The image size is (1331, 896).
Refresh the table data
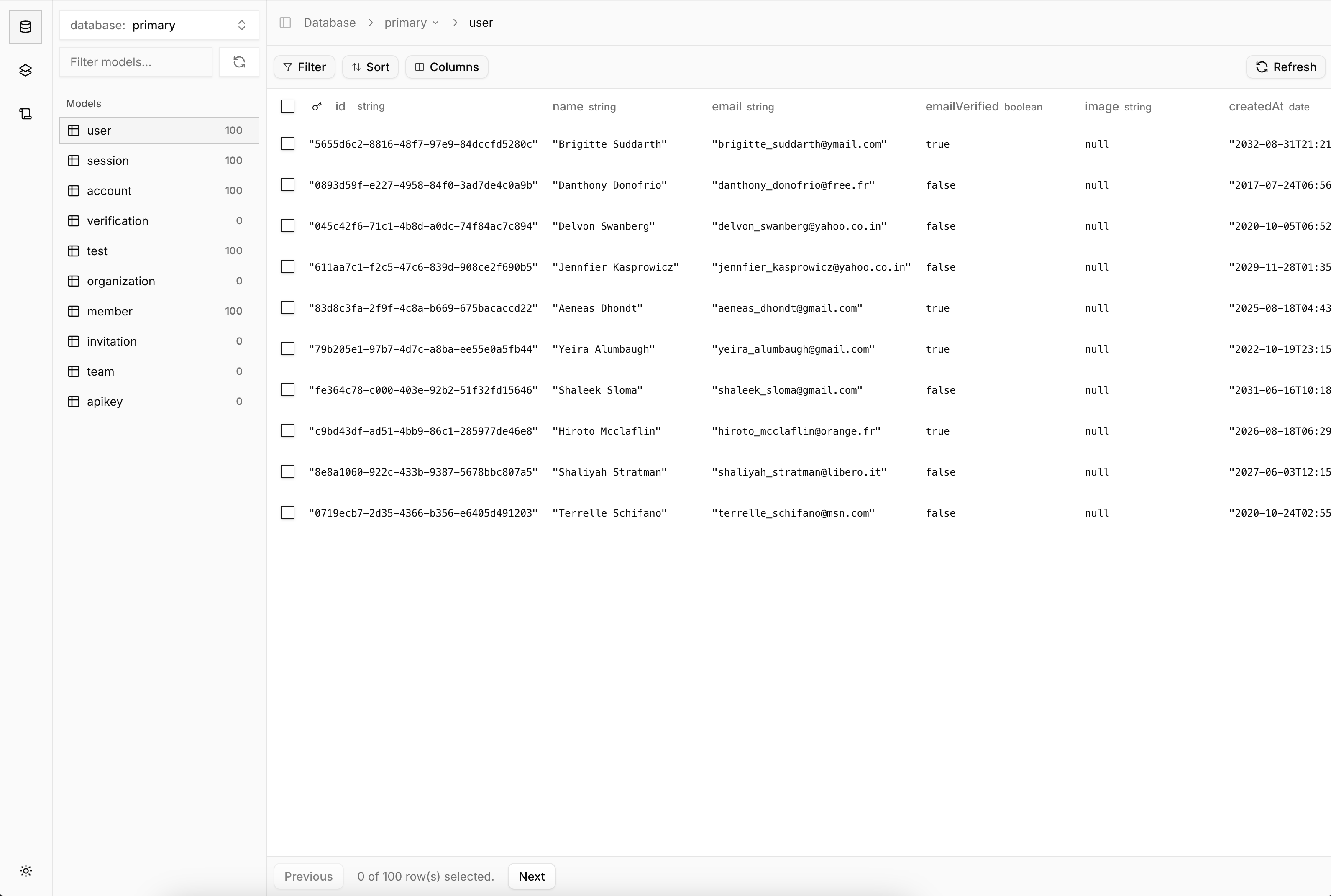[x=1286, y=67]
